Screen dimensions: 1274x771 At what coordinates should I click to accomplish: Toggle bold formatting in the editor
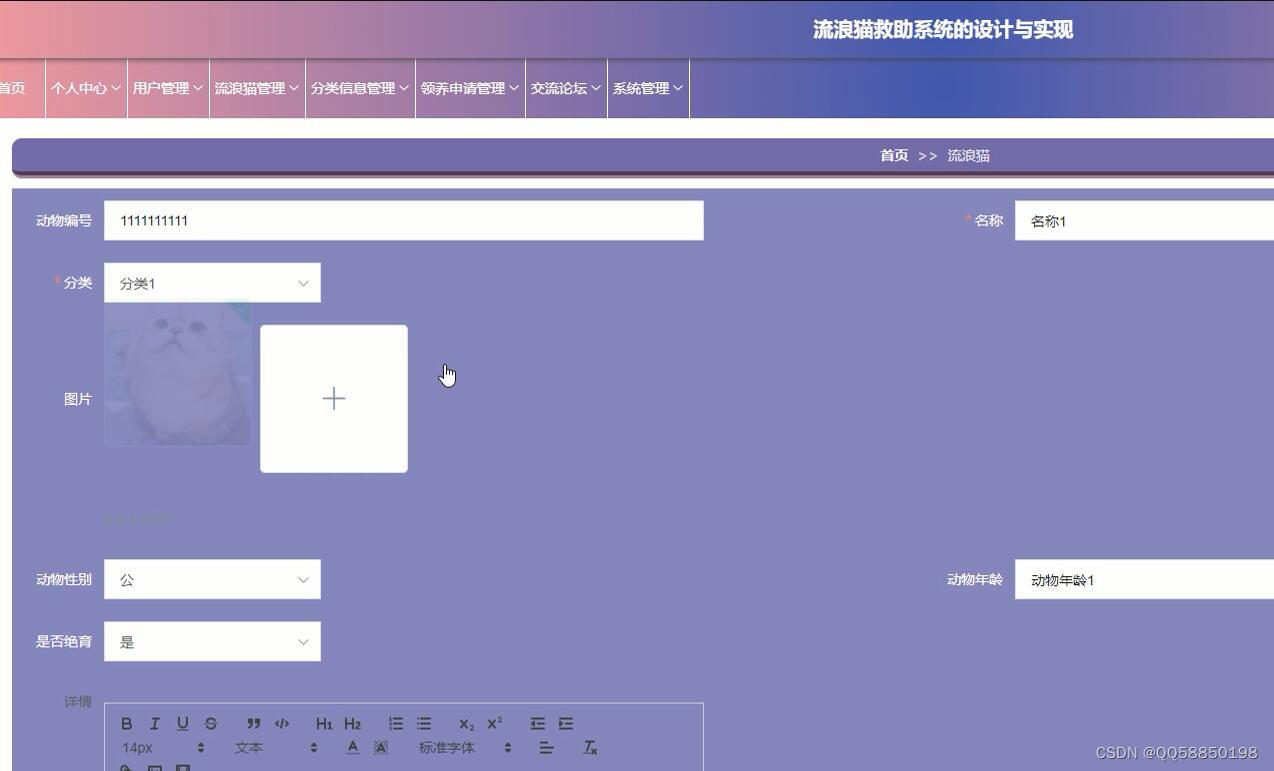127,723
